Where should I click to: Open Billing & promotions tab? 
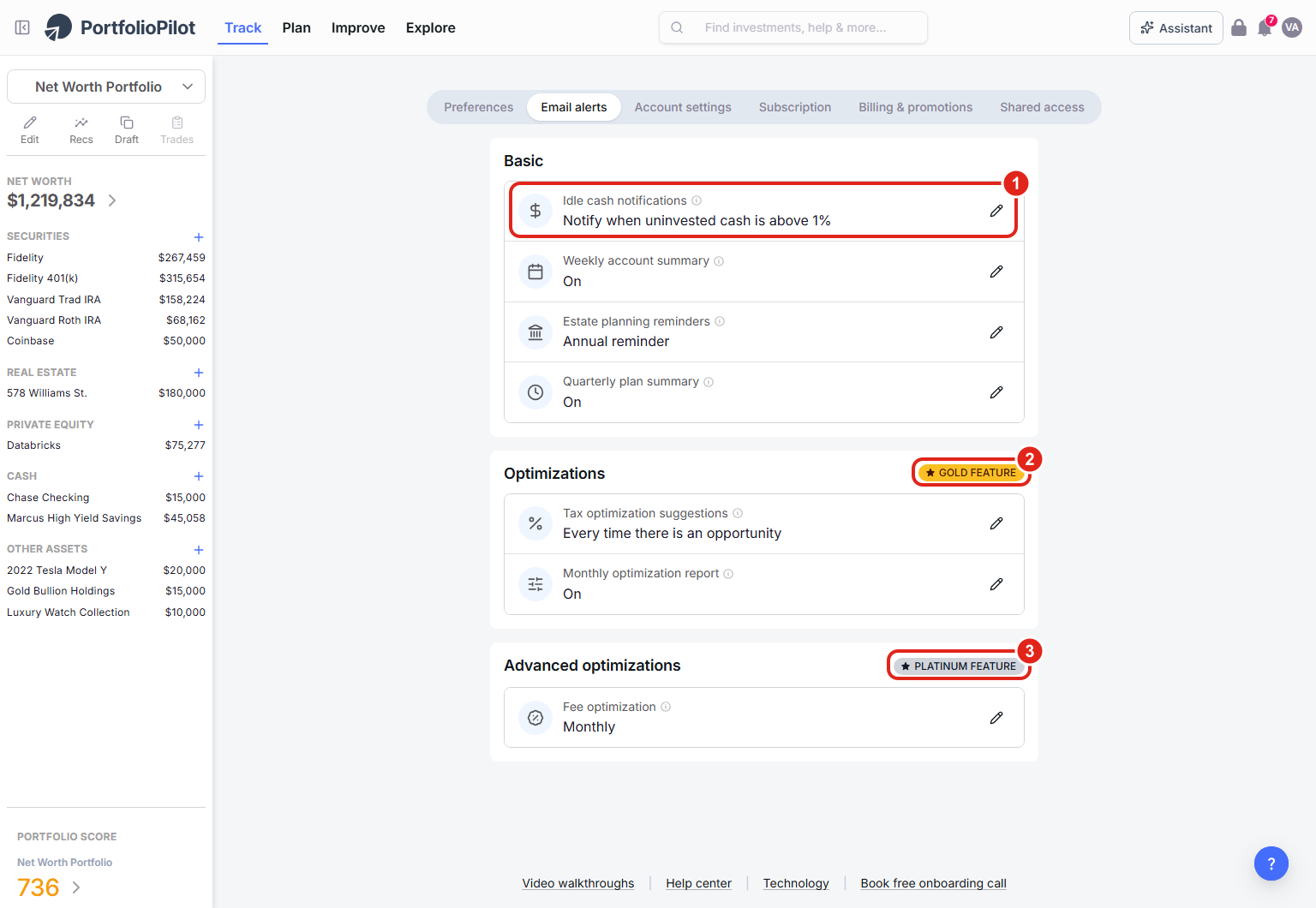[916, 107]
